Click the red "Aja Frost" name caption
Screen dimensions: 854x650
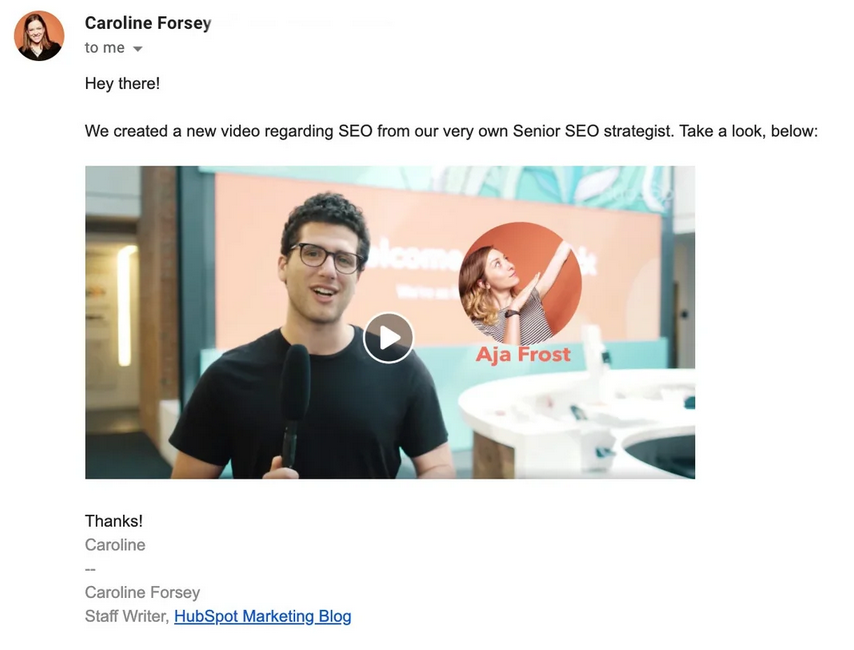523,355
